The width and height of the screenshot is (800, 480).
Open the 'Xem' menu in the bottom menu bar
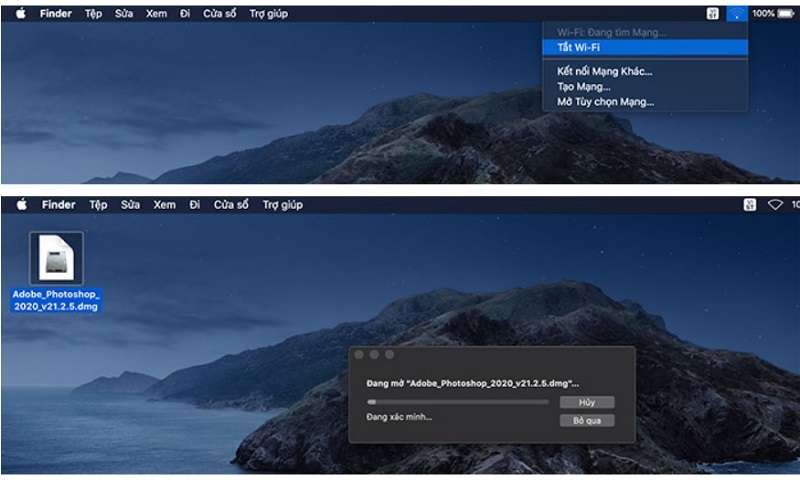[164, 205]
